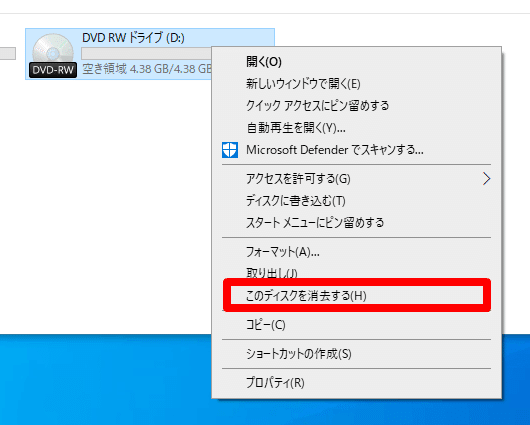Choose Microsoft Defender でスキャンする...
The image size is (530, 425).
pyautogui.click(x=356, y=149)
